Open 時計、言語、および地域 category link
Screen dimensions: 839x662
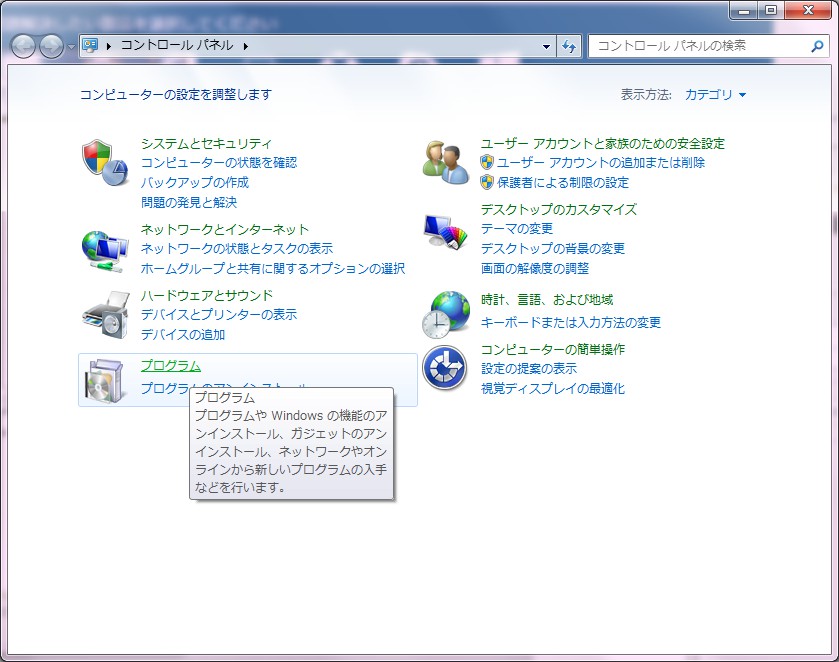tap(547, 300)
